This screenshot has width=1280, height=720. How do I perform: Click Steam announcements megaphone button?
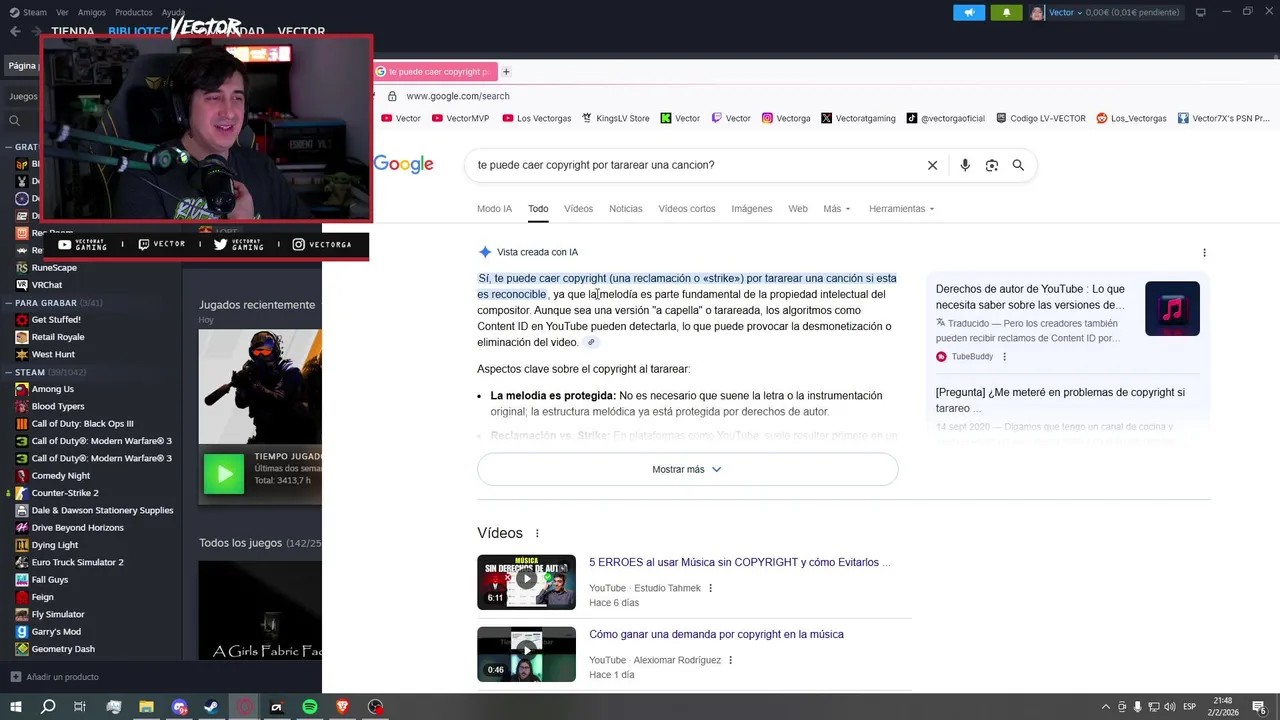(x=969, y=12)
